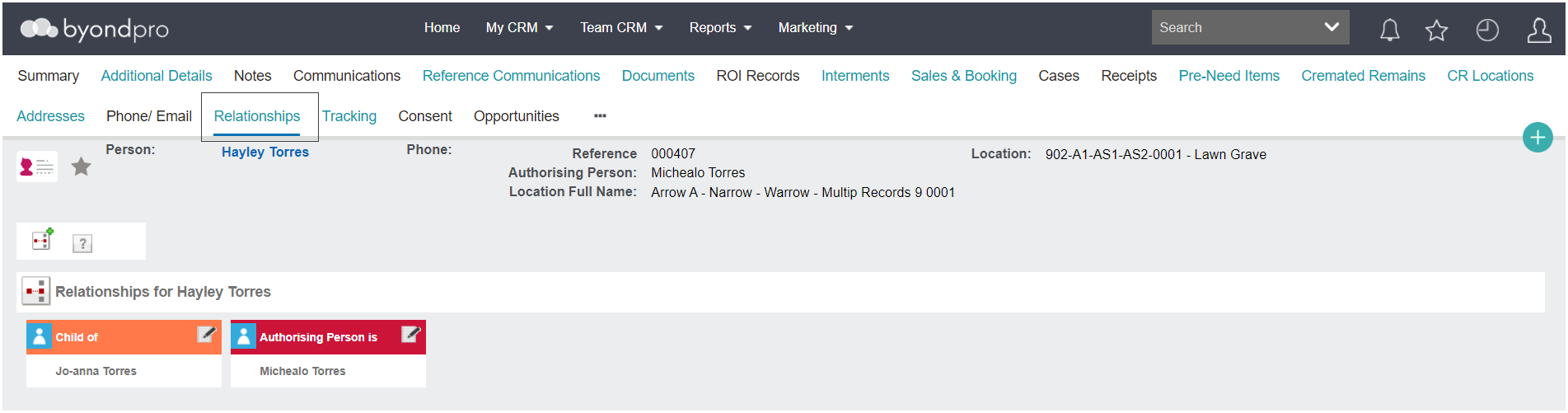Open the Addresses tab
This screenshot has height=413, width=1568.
tap(50, 116)
